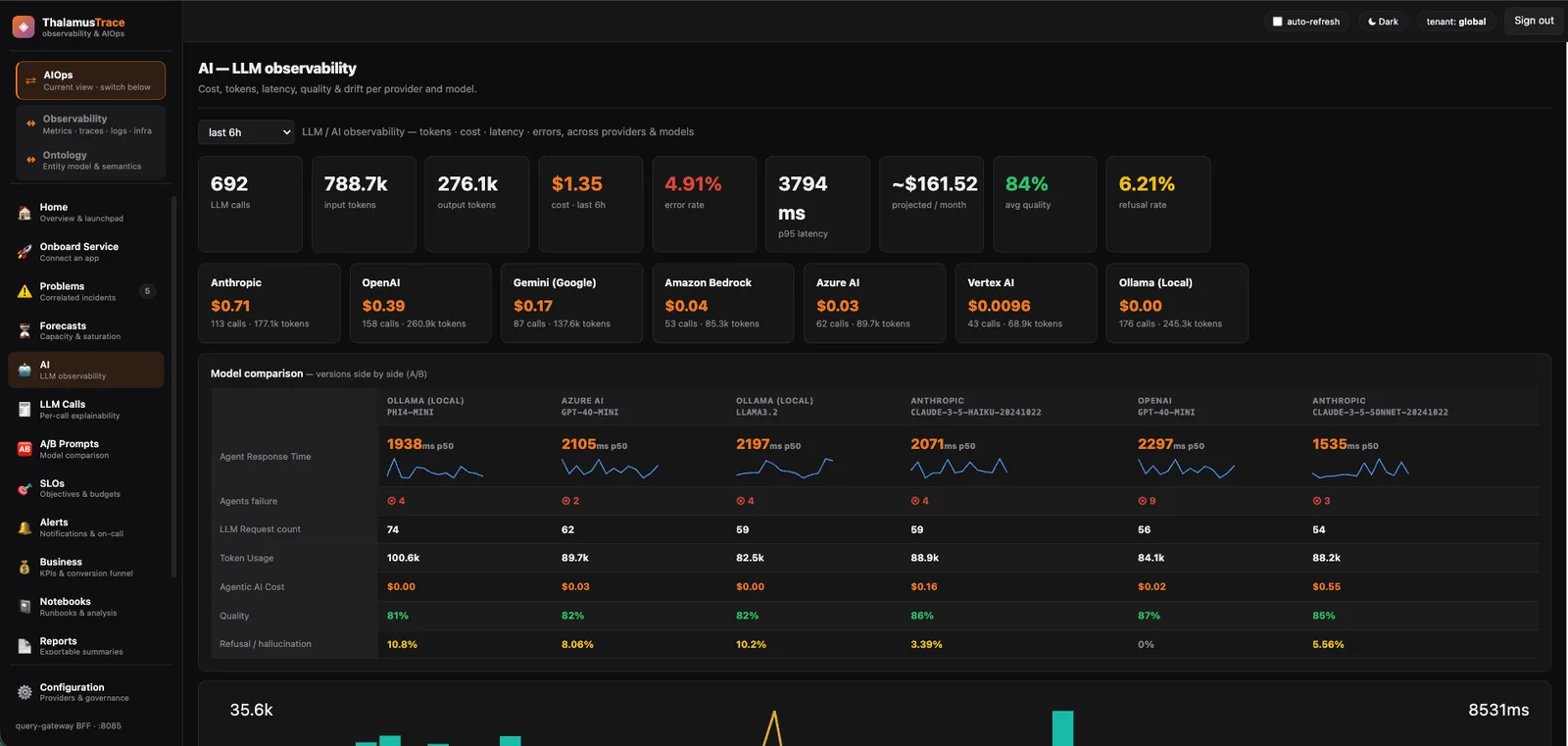1568x746 pixels.
Task: Click the A/B Prompts AB icon
Action: tap(24, 449)
